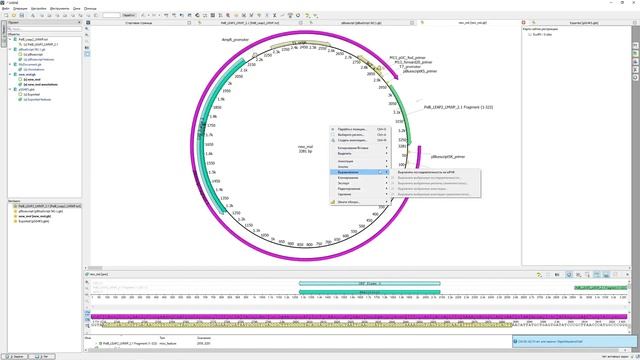This screenshot has height=360, width=640.
Task: Select [a] Annotations under MyDocument.gb
Action: (33, 69)
